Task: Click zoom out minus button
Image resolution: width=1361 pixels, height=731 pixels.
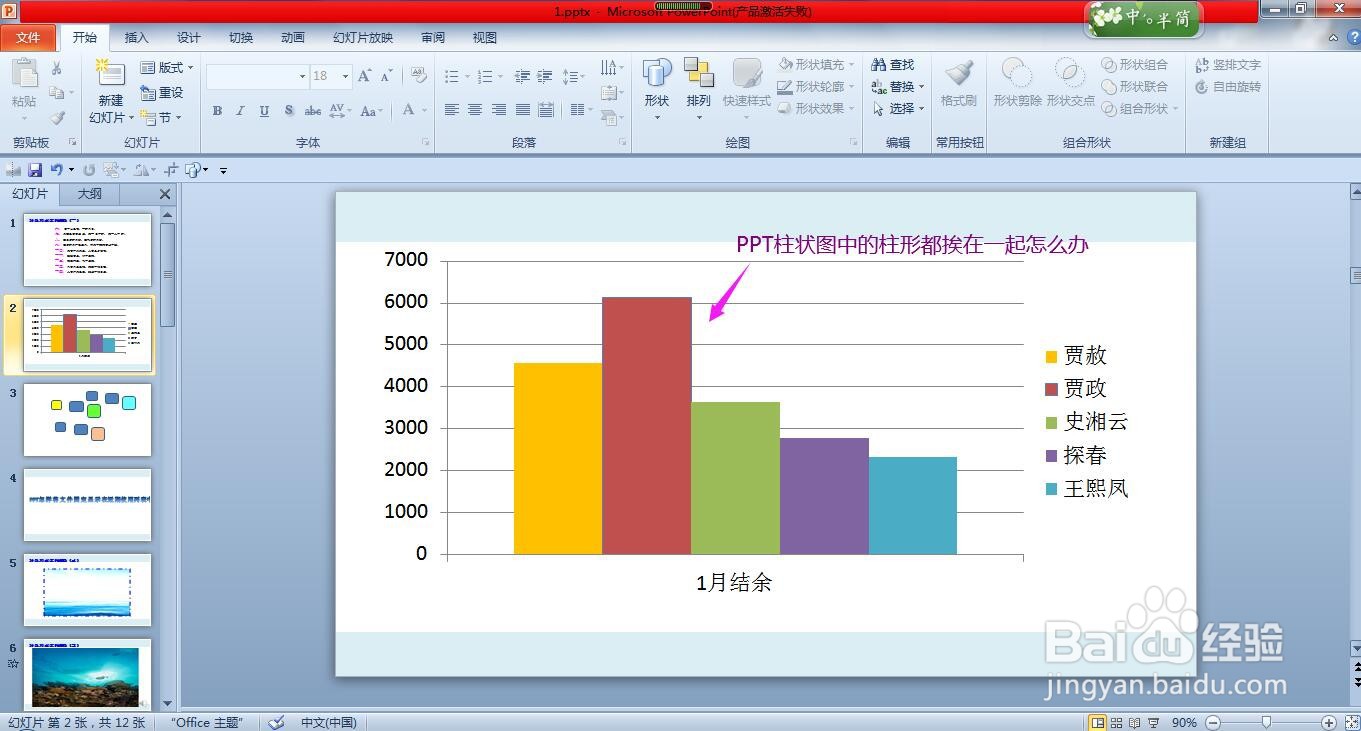Action: [1213, 722]
